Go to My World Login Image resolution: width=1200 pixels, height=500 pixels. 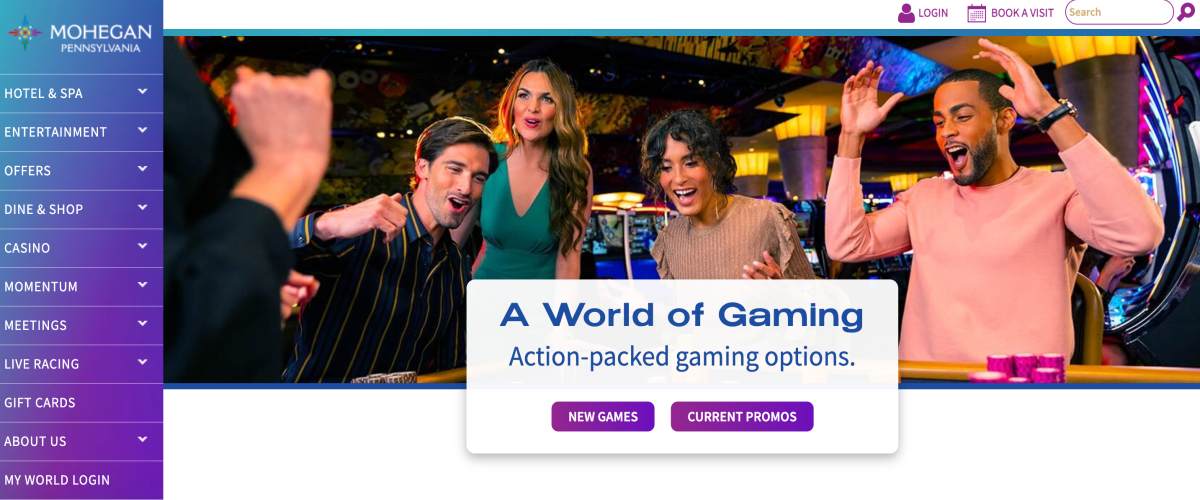[x=81, y=480]
